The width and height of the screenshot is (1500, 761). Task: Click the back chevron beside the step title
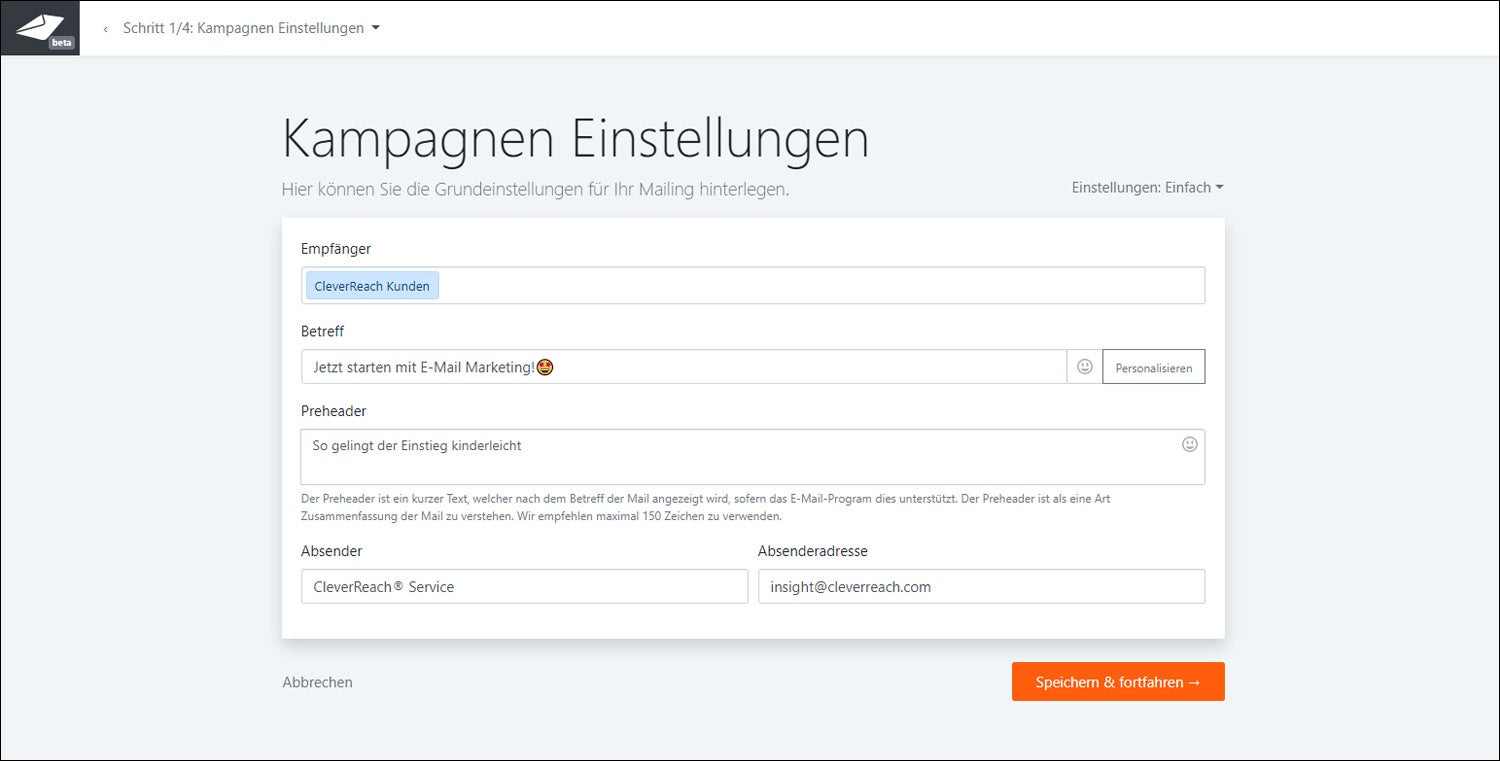point(106,29)
